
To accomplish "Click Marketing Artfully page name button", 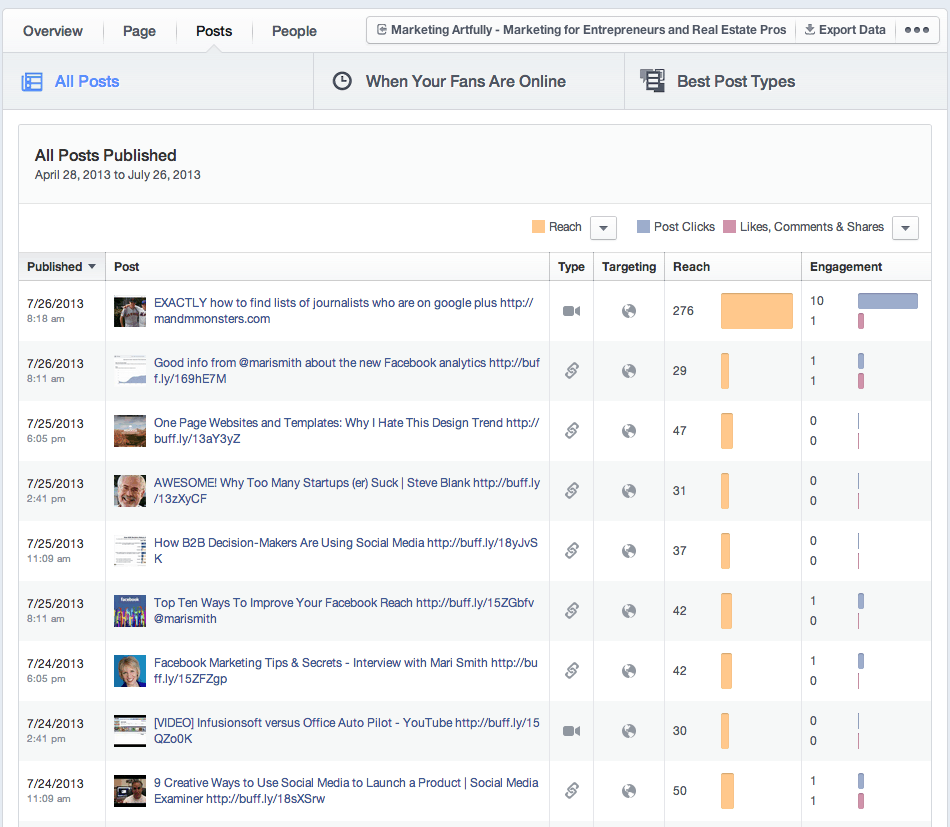I will tap(581, 30).
